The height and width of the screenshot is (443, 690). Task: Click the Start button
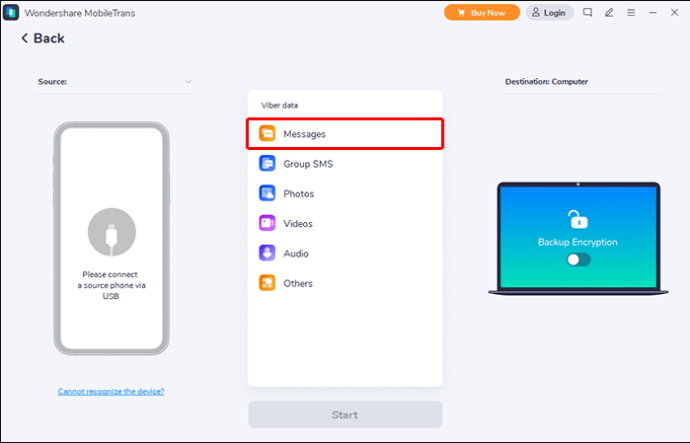[x=345, y=414]
